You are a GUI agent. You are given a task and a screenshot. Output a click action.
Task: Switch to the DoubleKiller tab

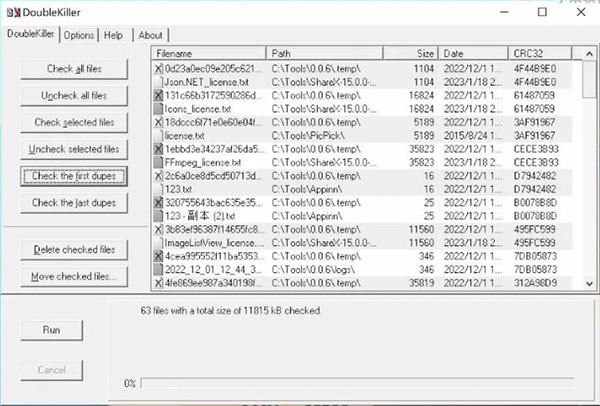tap(30, 34)
